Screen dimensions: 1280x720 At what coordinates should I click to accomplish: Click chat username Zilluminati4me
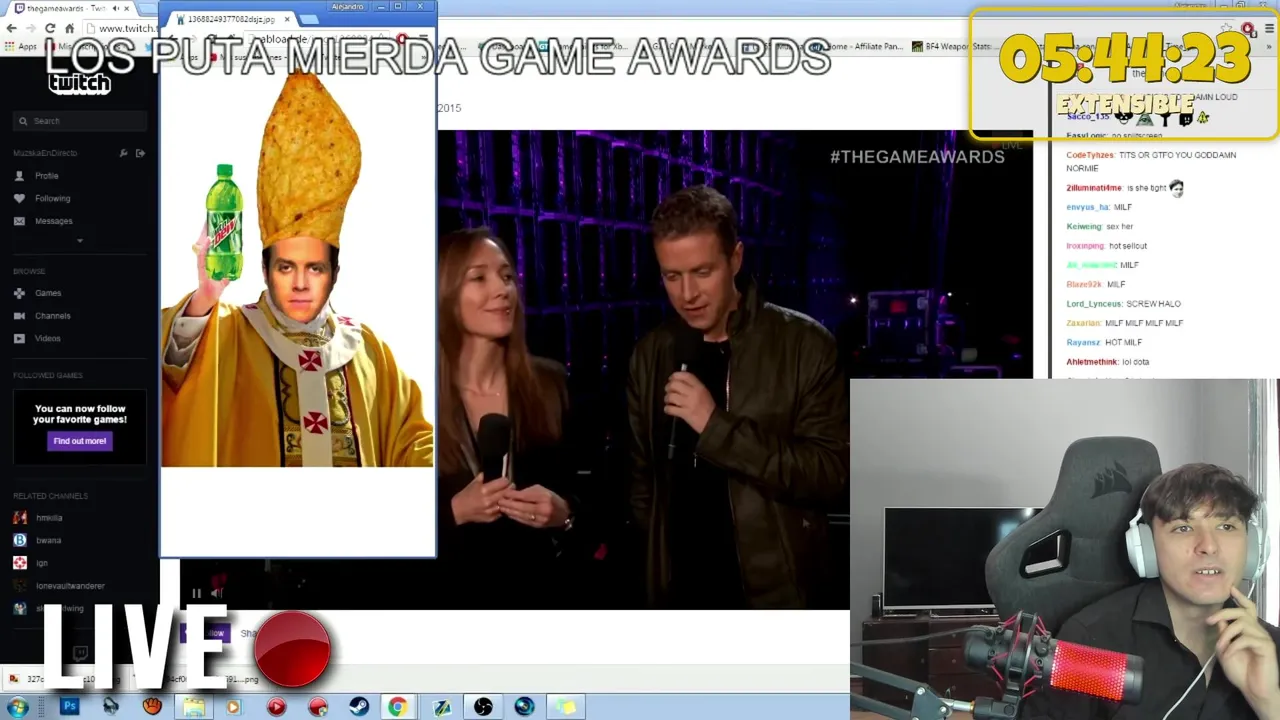coord(1094,188)
